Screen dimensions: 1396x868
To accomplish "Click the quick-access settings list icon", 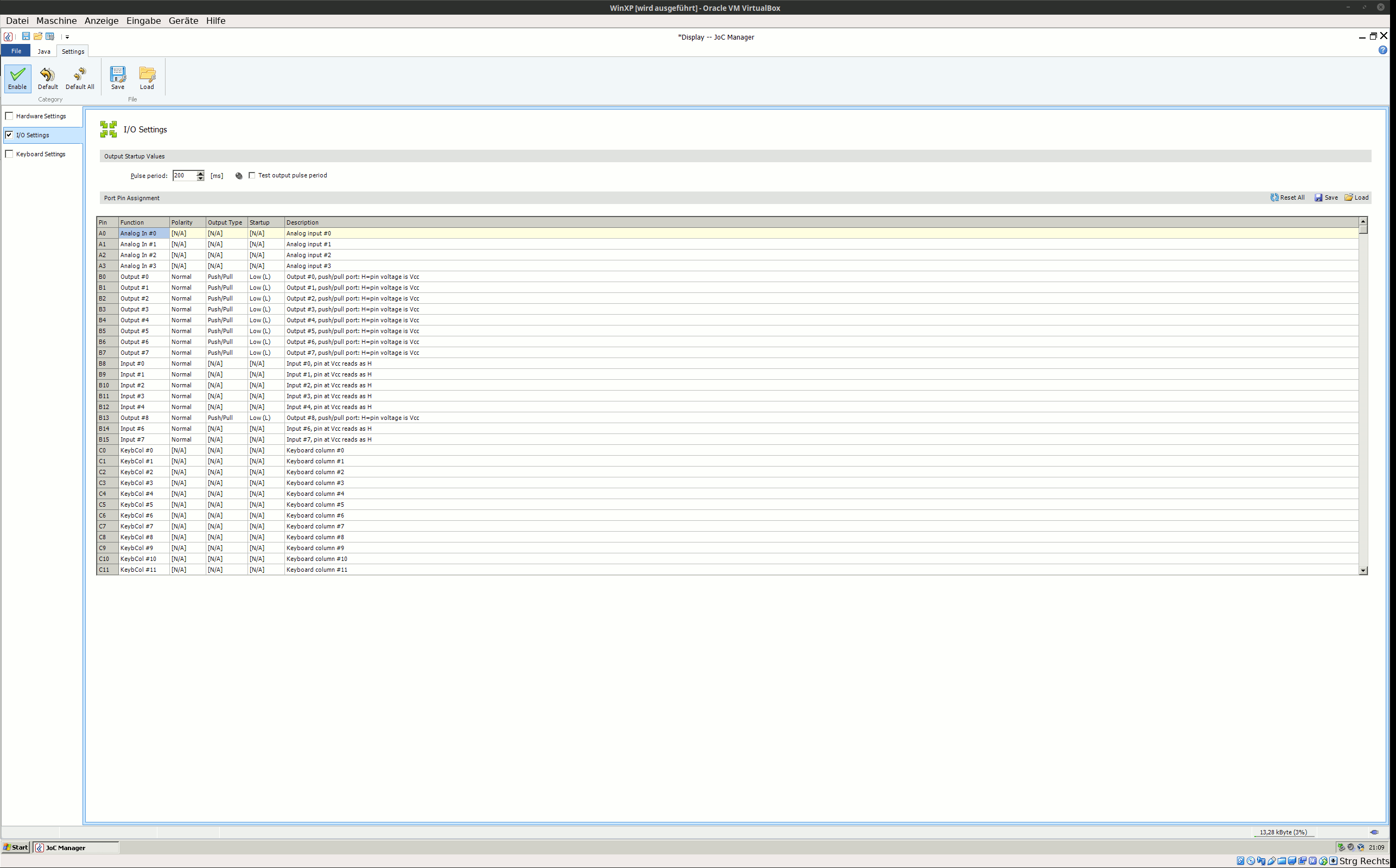I will tap(50, 36).
